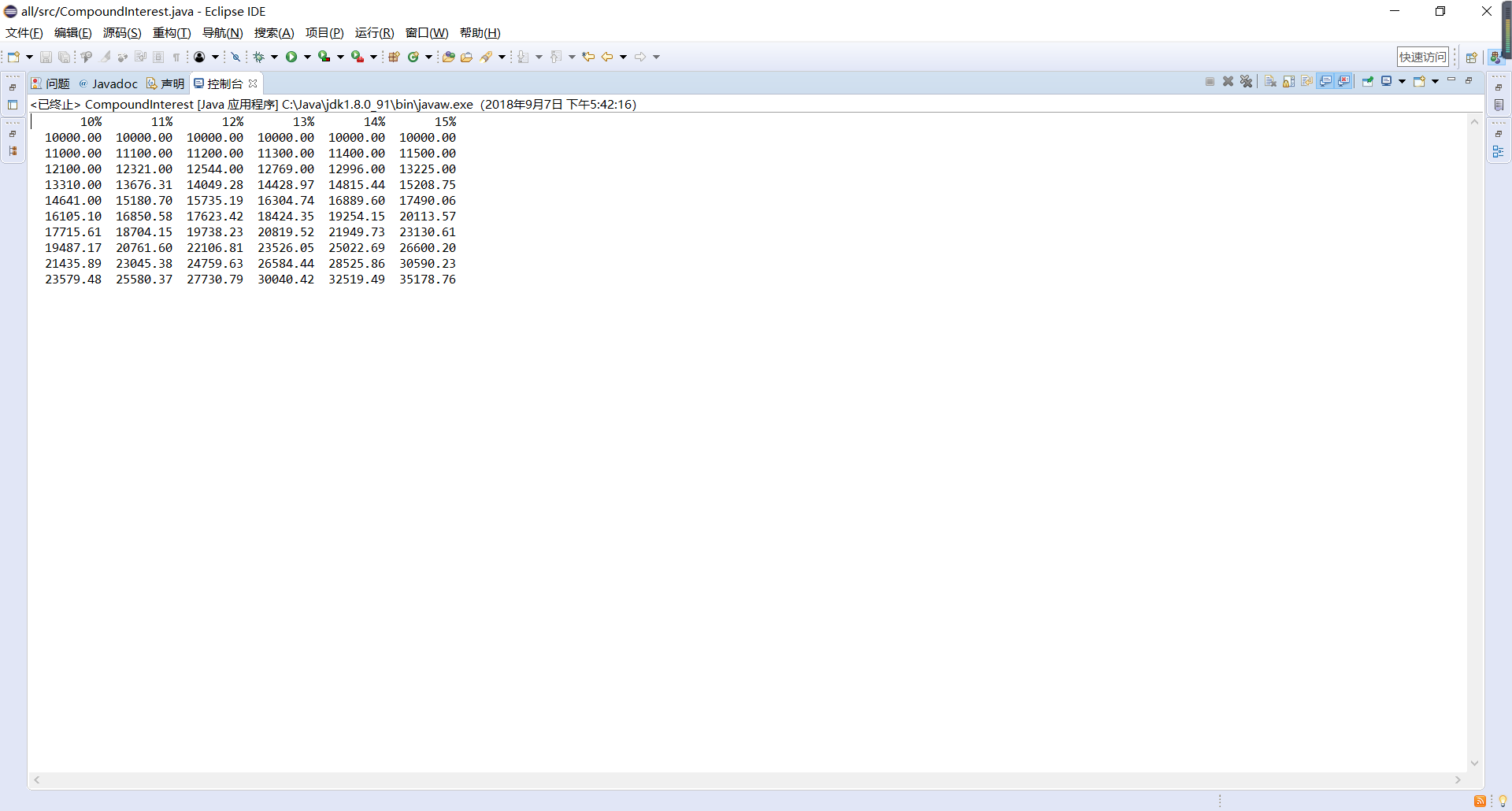This screenshot has width=1512, height=811.
Task: Click Remove Launch gray X icon
Action: (x=1228, y=81)
